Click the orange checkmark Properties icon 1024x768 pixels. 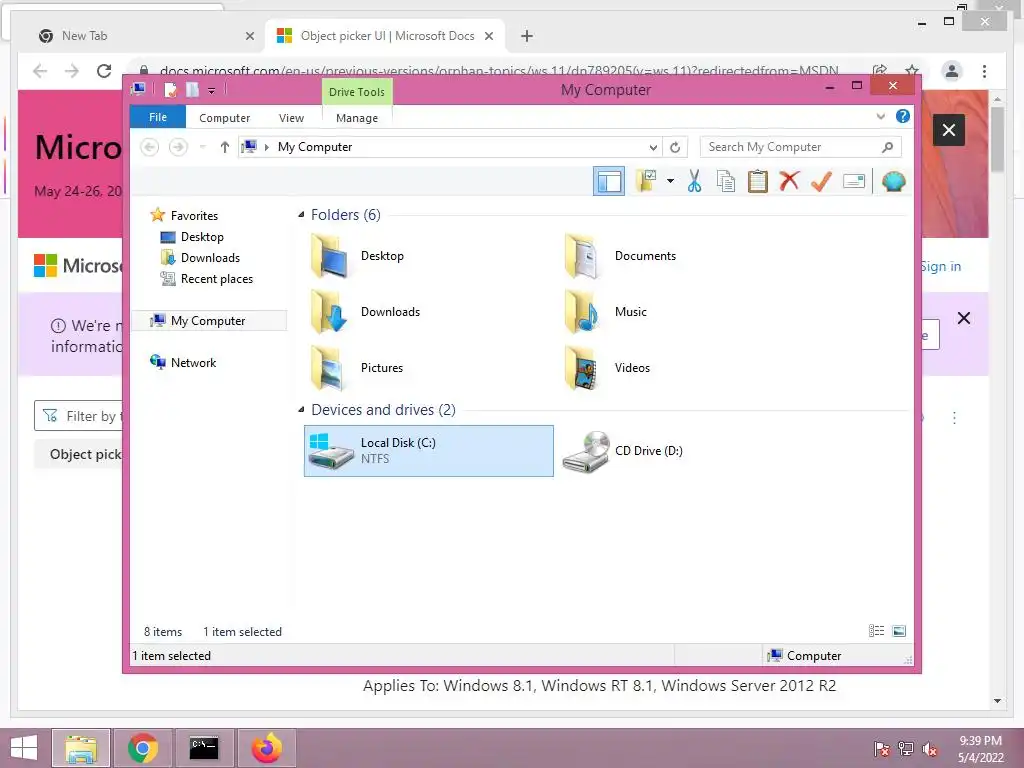(x=821, y=181)
